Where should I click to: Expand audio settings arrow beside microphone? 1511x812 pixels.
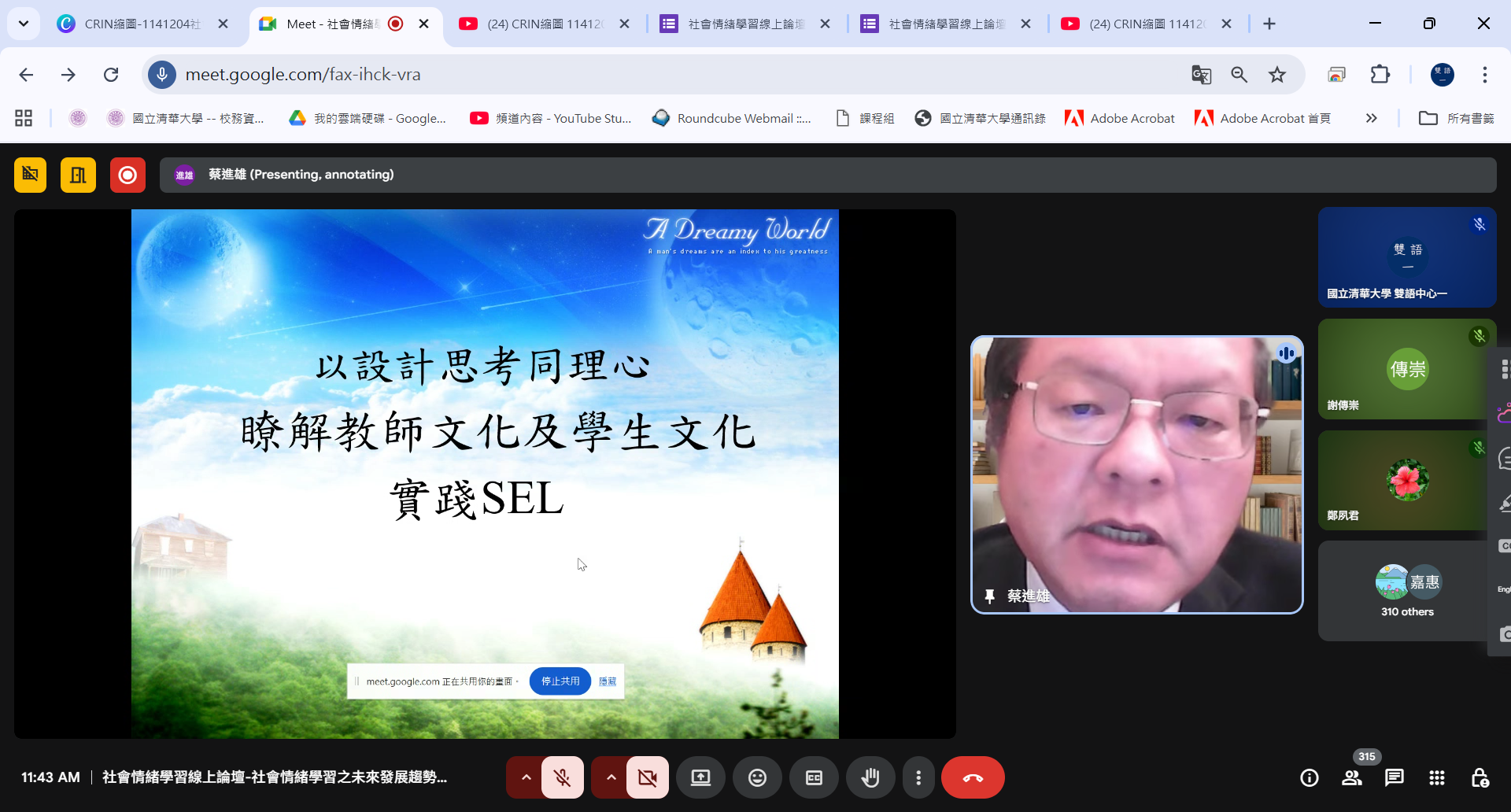[x=526, y=777]
